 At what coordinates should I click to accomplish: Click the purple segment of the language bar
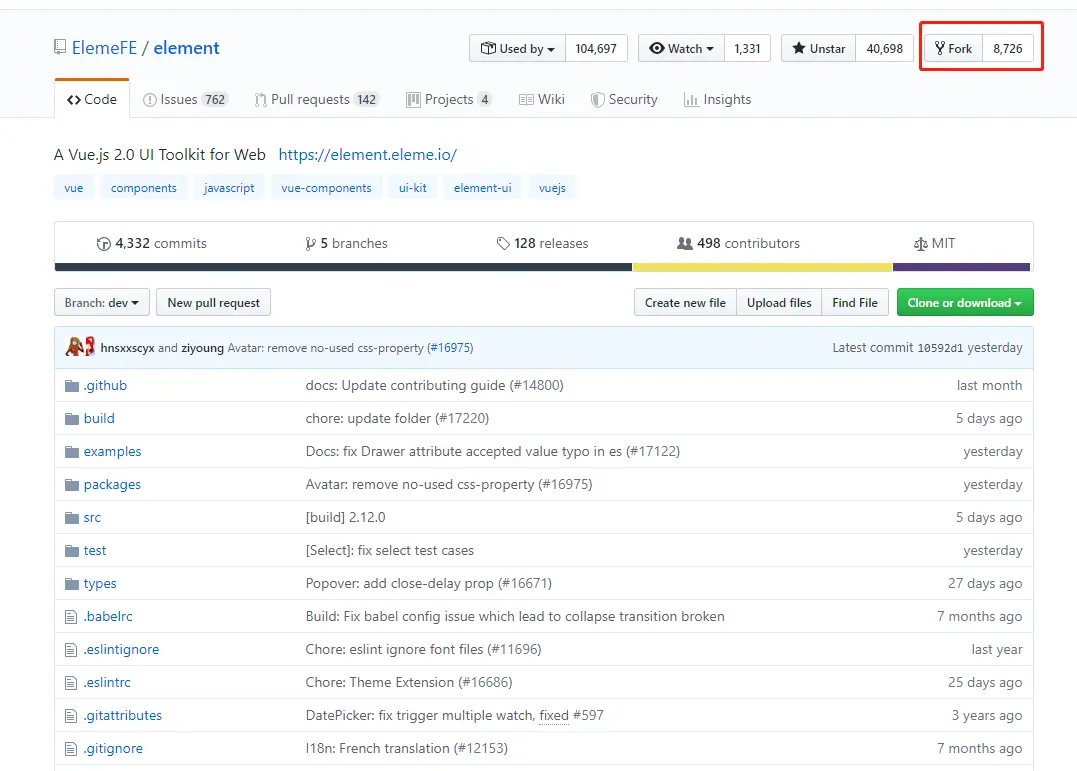pyautogui.click(x=962, y=267)
